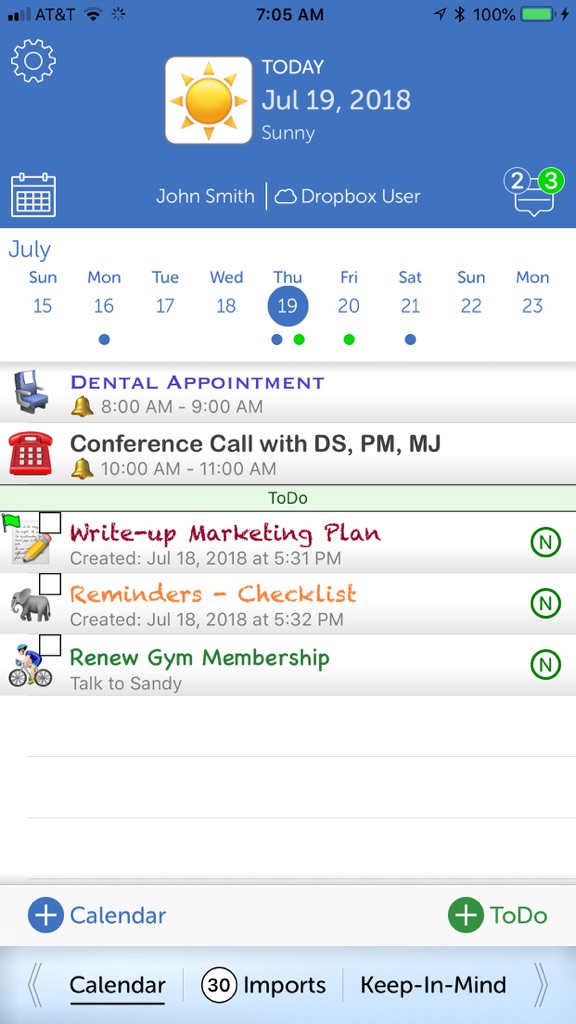This screenshot has width=576, height=1024.
Task: Tap the sunny weather icon
Action: pos(209,101)
